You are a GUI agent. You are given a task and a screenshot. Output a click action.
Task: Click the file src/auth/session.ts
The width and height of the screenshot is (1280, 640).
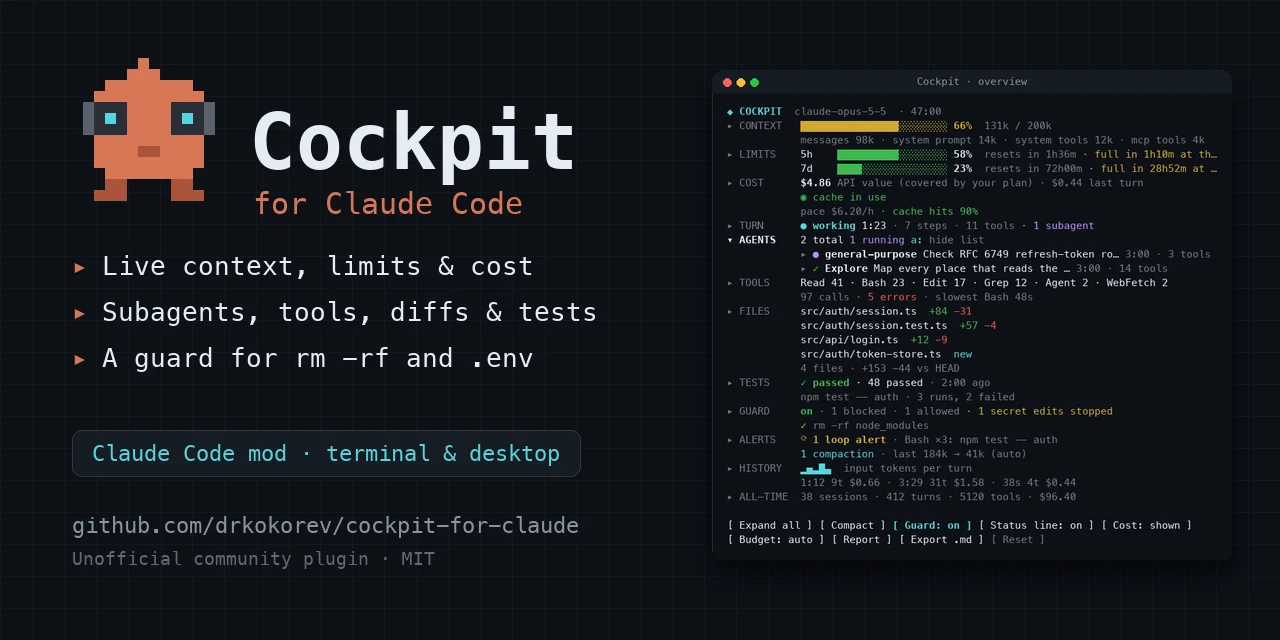click(x=860, y=311)
